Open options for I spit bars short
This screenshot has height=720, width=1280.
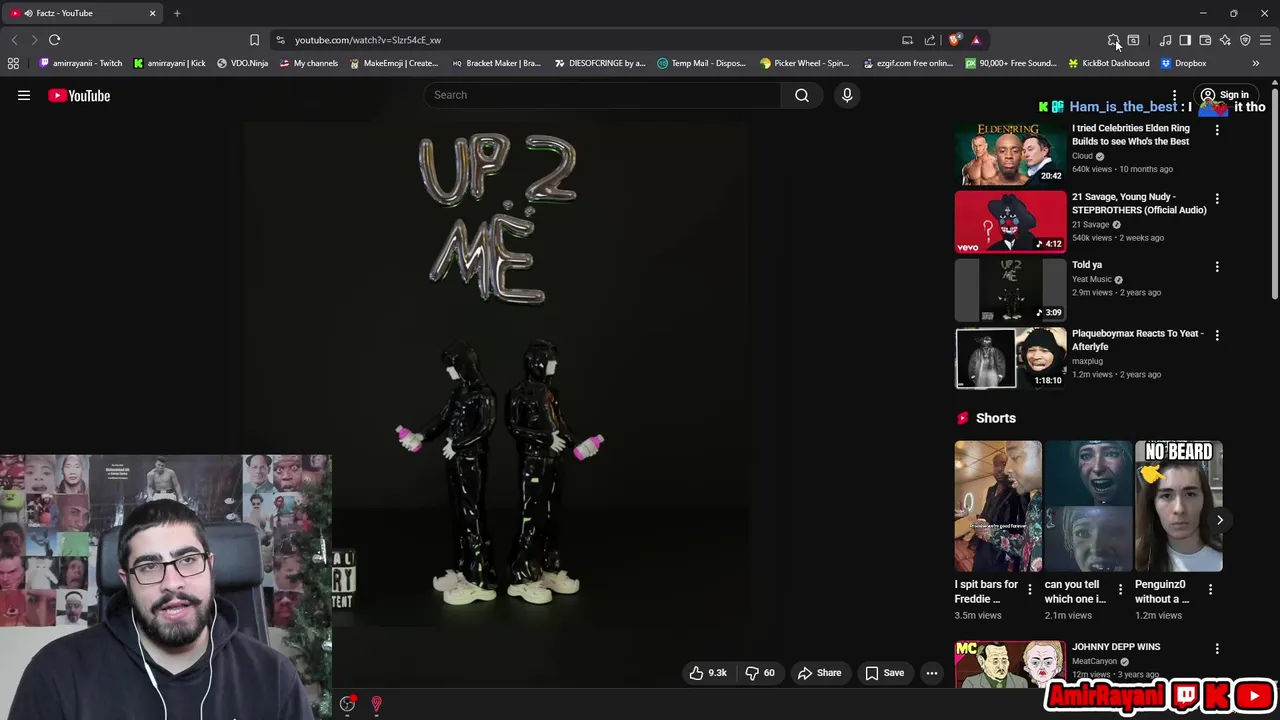click(1030, 590)
